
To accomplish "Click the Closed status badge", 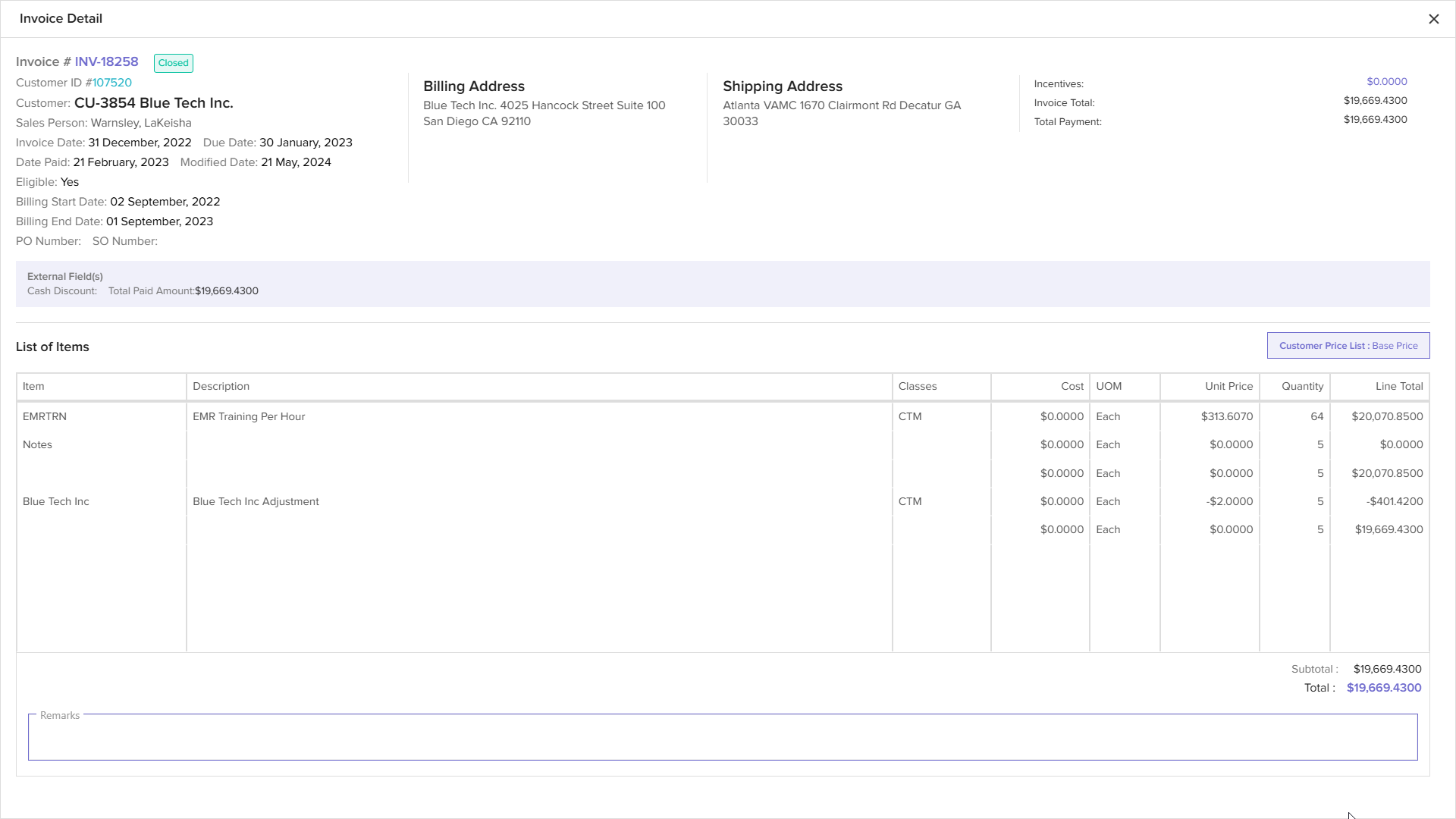I will pos(173,63).
